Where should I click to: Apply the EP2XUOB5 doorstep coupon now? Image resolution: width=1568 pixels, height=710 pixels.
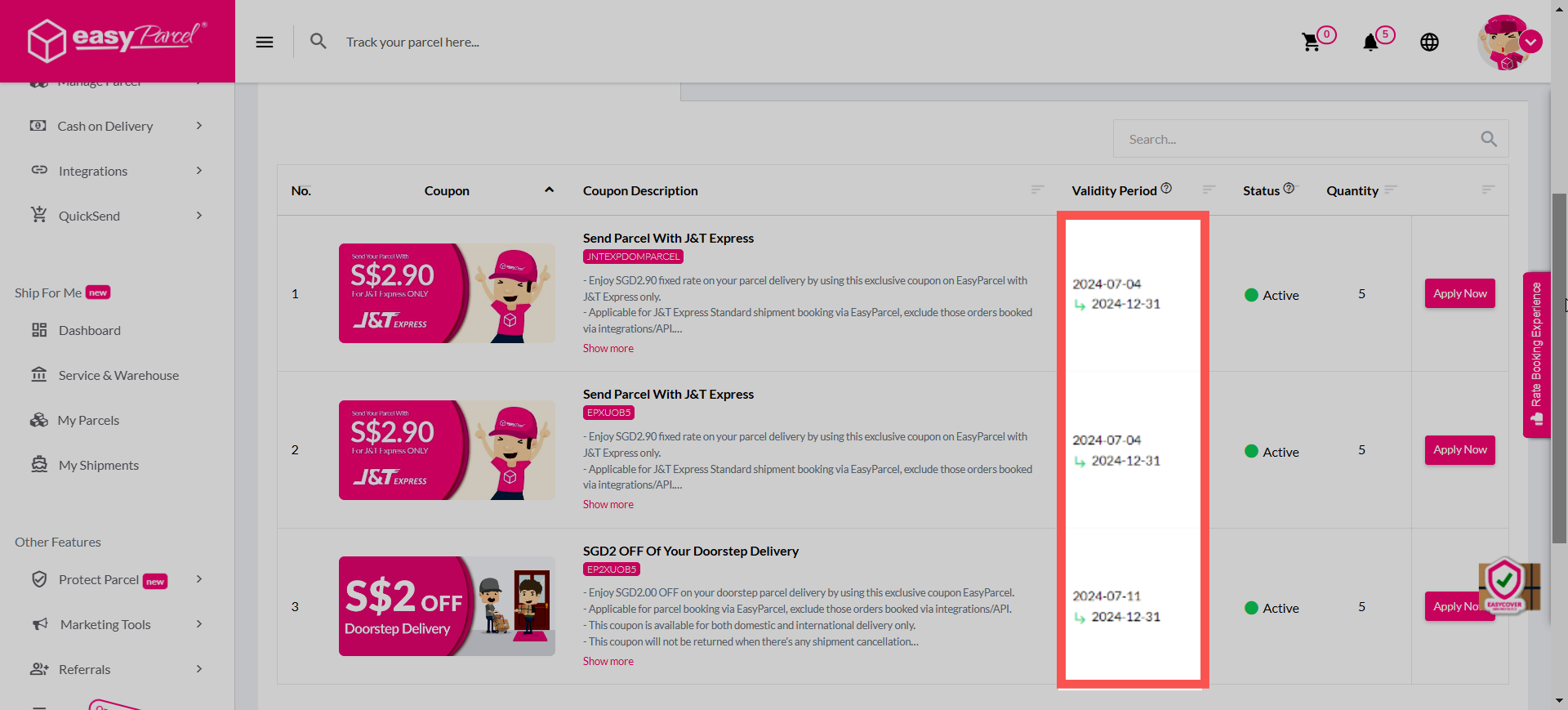[x=1460, y=606]
